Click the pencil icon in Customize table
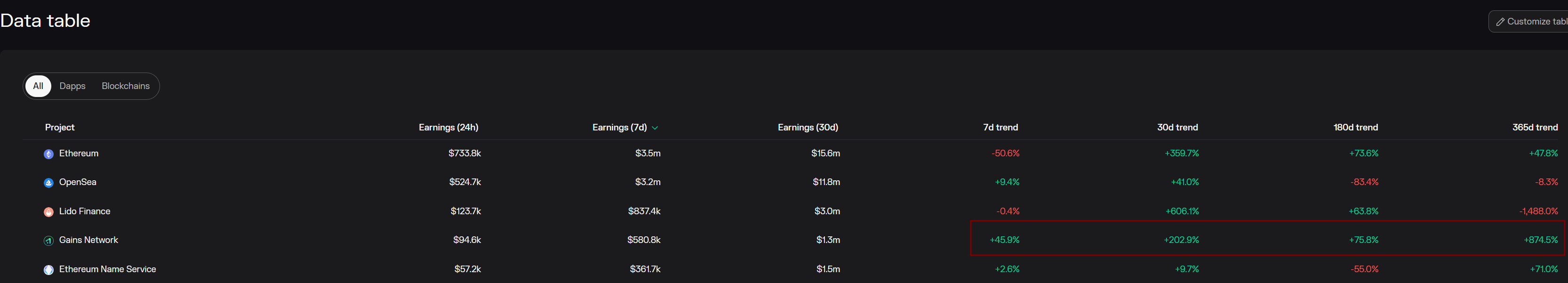 (1500, 22)
